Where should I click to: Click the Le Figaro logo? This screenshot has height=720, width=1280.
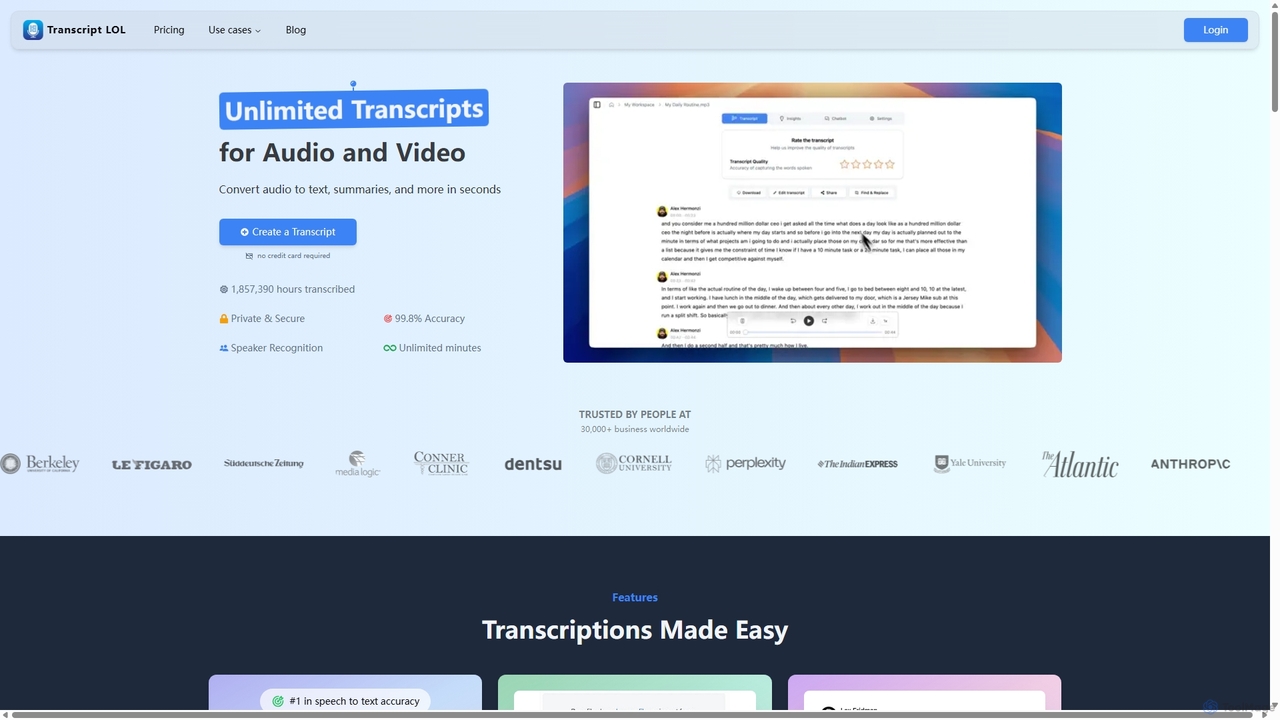coord(152,464)
